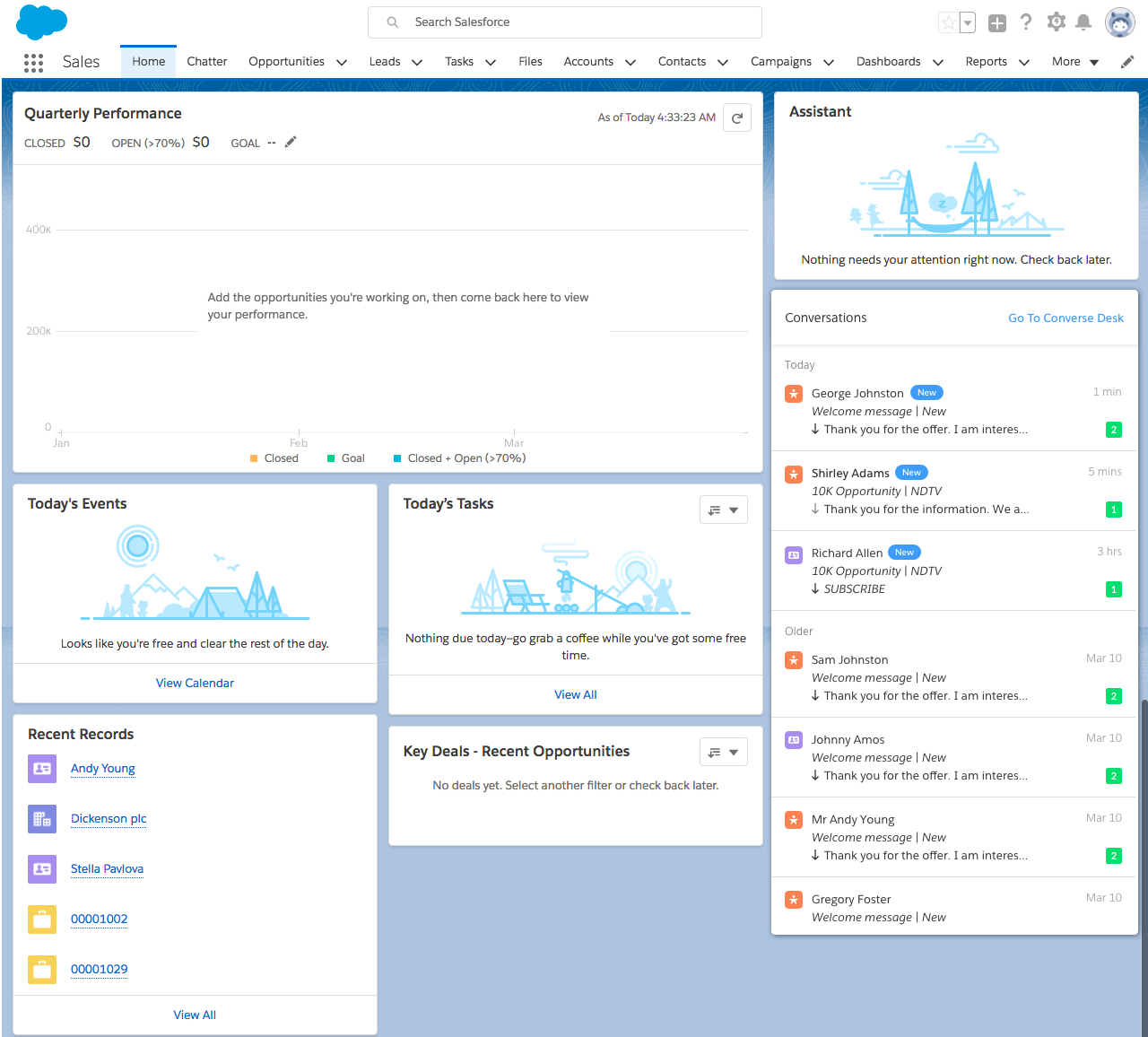Screen dimensions: 1148x1037
Task: Open the Stella Pavlova record link
Action: coord(107,869)
